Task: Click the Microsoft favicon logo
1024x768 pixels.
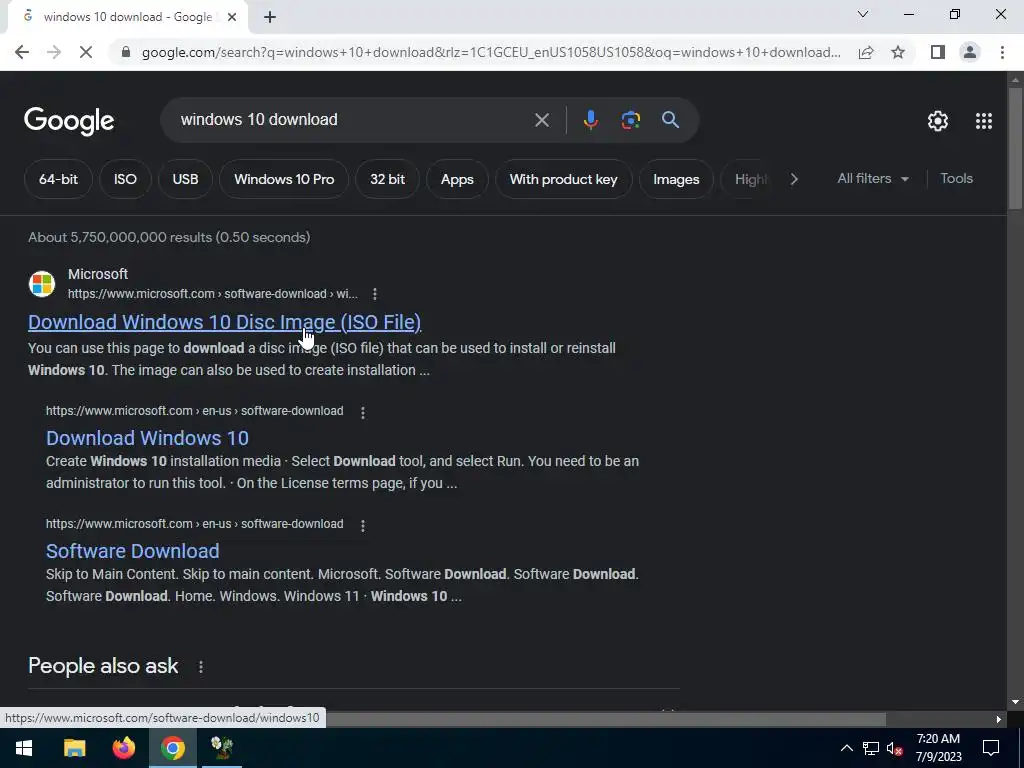Action: coord(42,284)
